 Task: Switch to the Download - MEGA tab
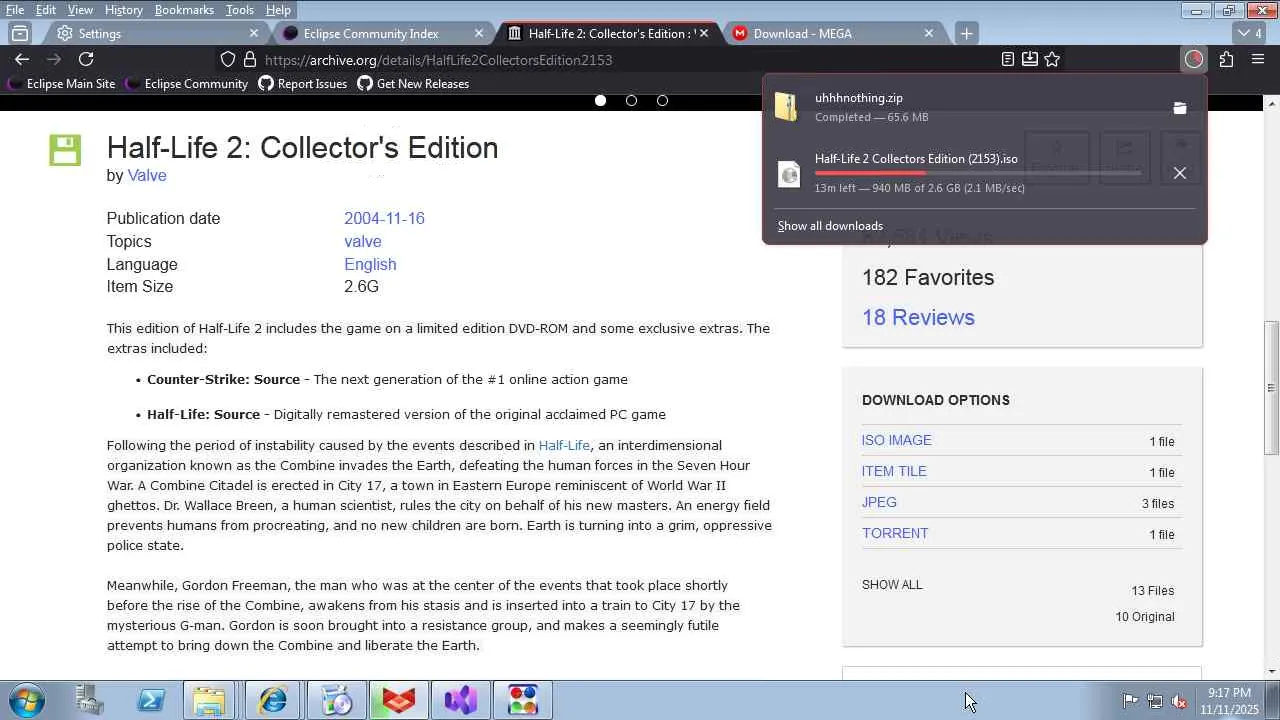pyautogui.click(x=832, y=33)
